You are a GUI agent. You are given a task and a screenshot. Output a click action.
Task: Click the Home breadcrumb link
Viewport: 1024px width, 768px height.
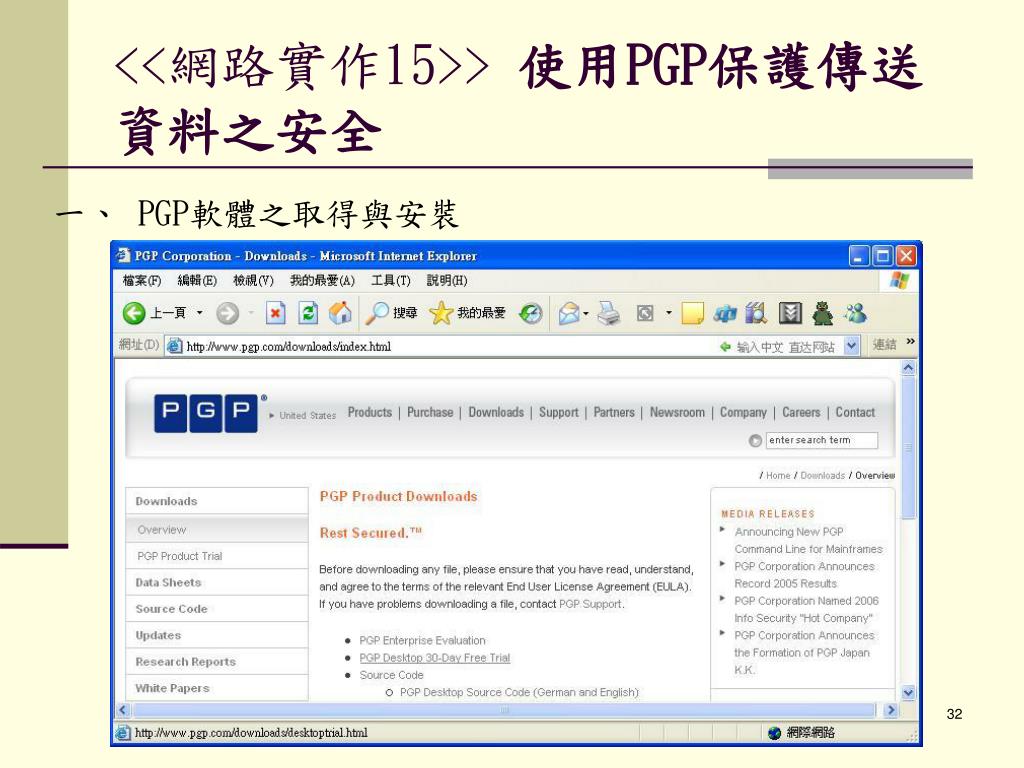778,475
